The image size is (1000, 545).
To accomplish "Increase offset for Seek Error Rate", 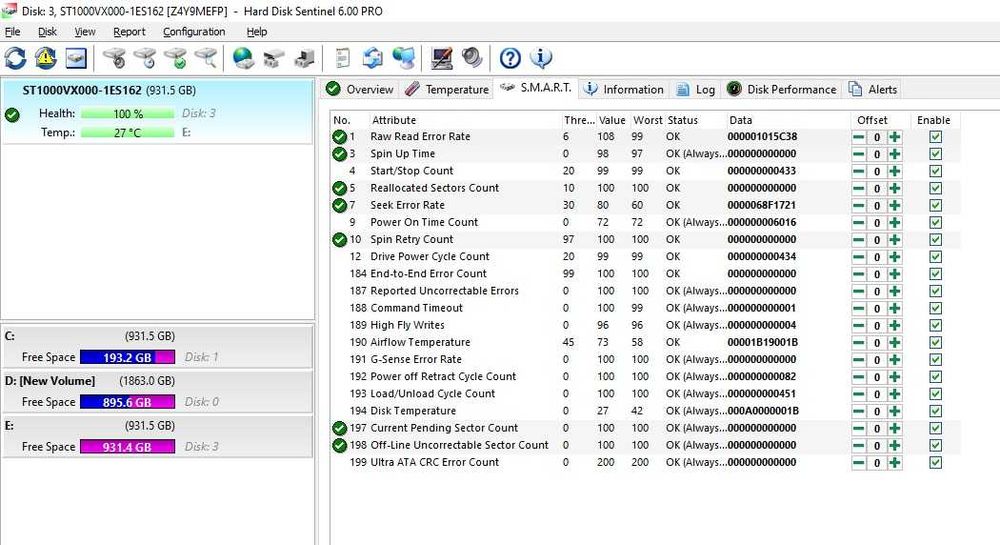I will (x=895, y=206).
